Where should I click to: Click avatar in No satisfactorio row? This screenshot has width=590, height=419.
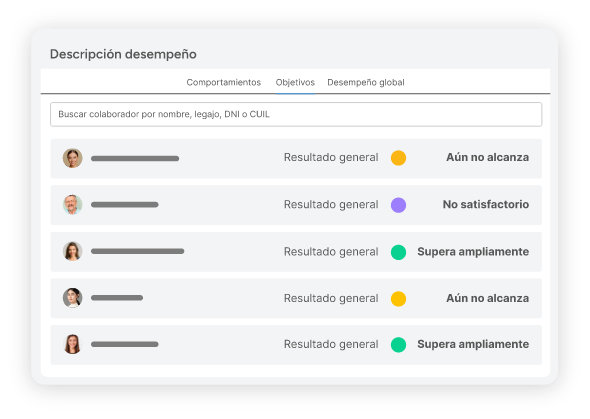pyautogui.click(x=73, y=205)
